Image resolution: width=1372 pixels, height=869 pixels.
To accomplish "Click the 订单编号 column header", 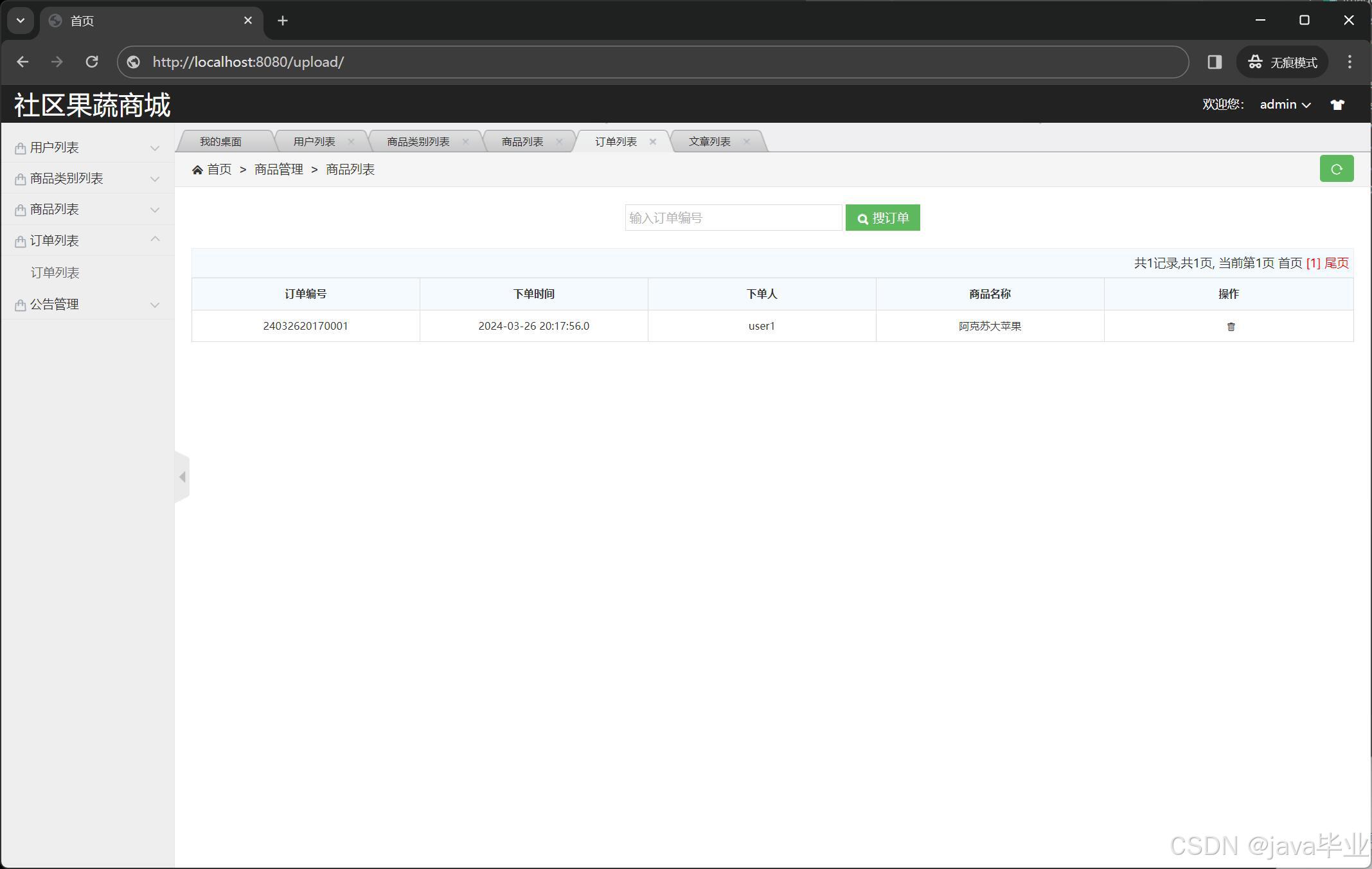I will tap(306, 294).
